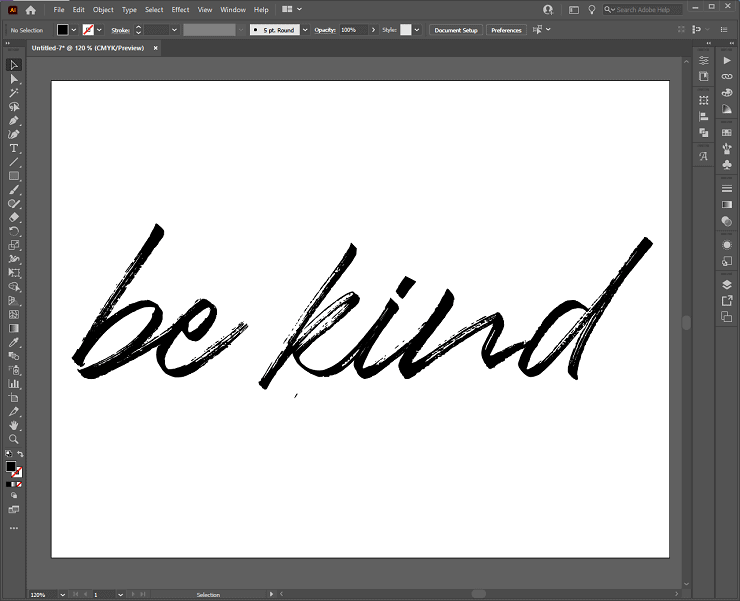Select the Zoom tool
The height and width of the screenshot is (601, 740).
pos(14,439)
